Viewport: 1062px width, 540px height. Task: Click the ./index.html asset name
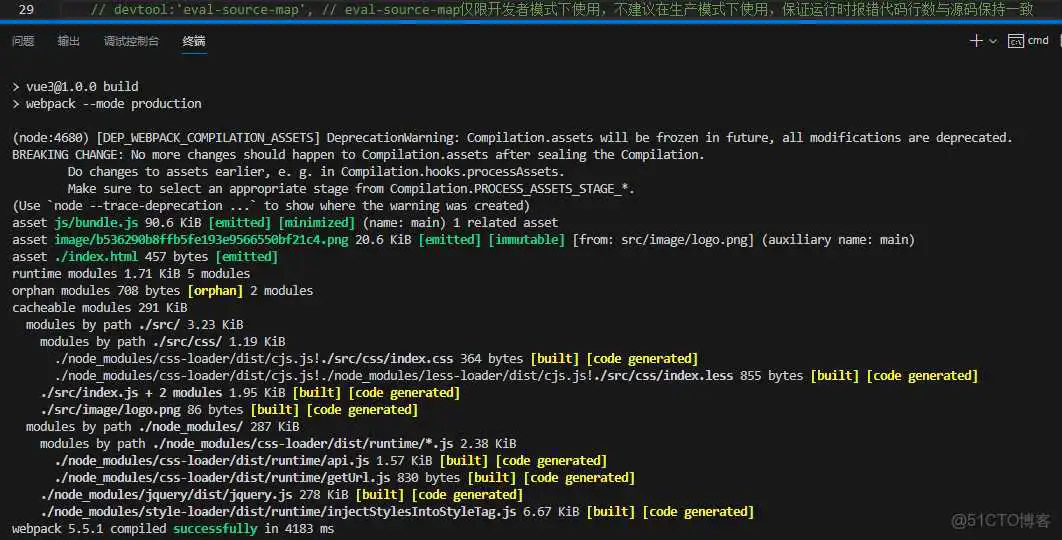96,256
